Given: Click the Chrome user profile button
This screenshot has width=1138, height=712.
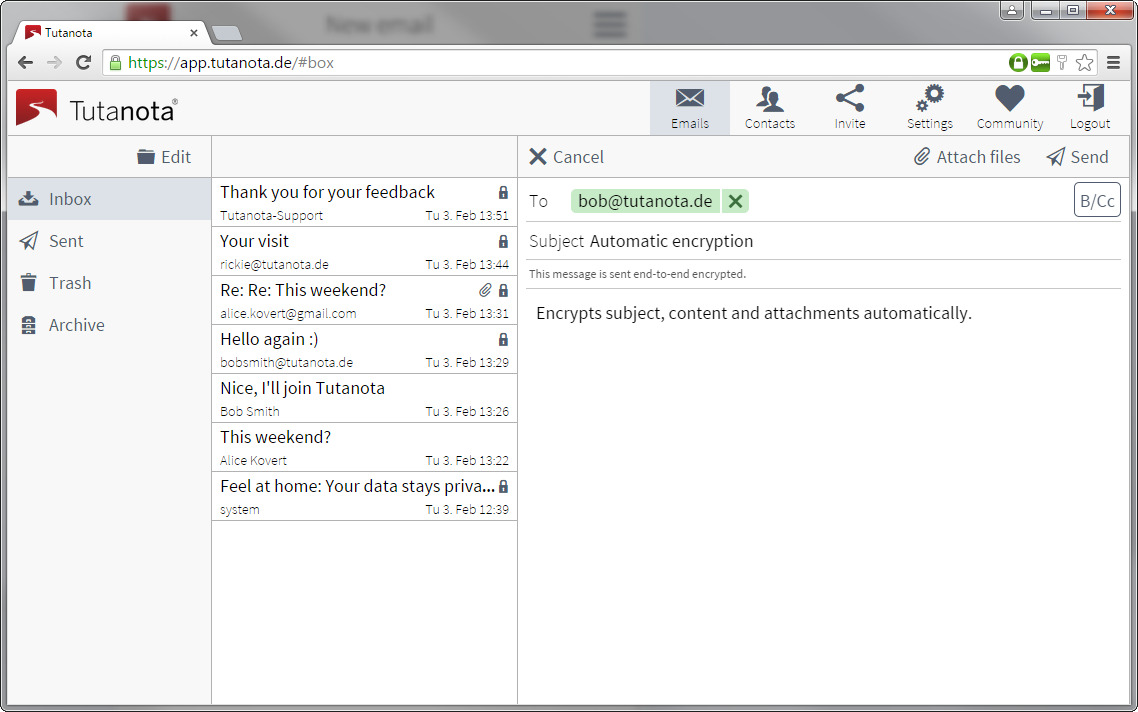Looking at the screenshot, I should point(1012,10).
